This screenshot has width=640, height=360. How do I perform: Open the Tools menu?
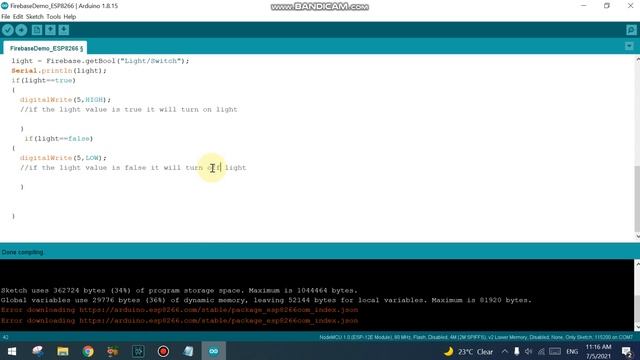[53, 17]
